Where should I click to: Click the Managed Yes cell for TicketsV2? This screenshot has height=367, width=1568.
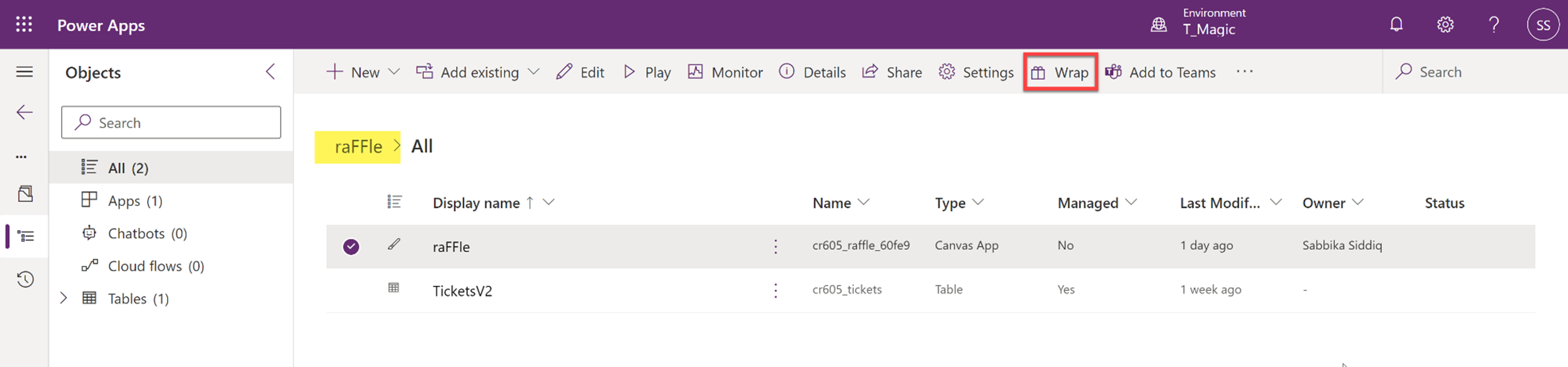tap(1066, 289)
